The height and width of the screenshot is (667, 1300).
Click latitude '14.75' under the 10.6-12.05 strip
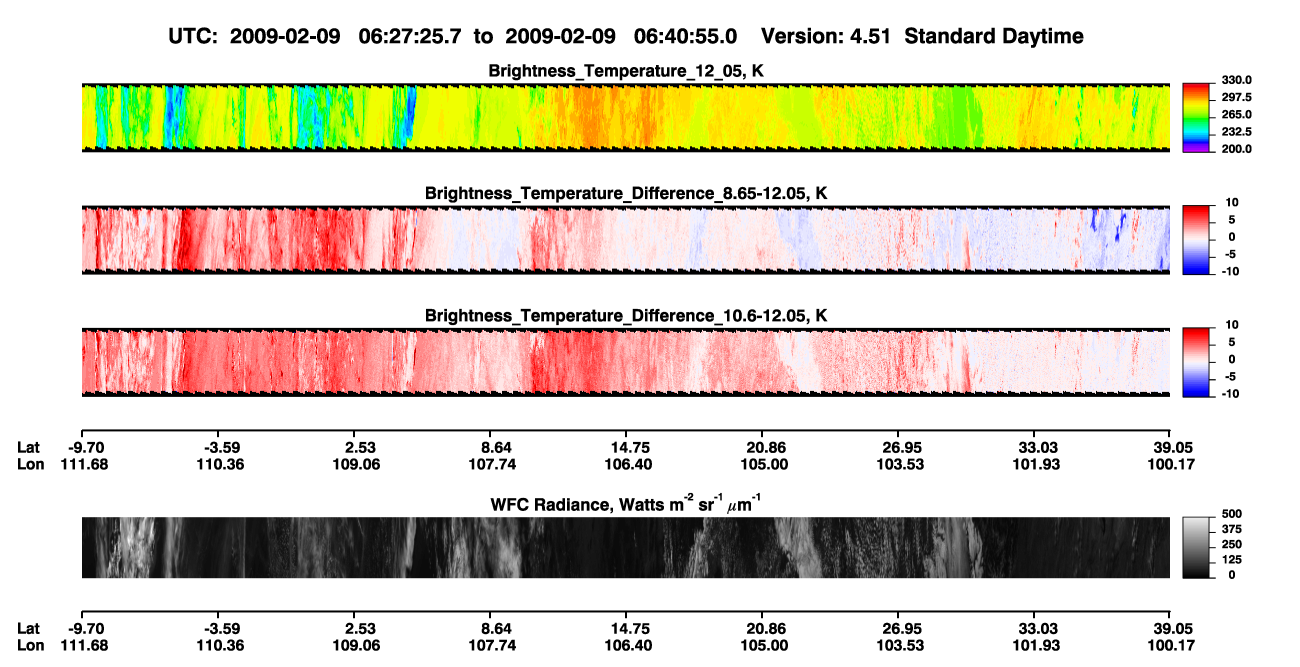(630, 448)
